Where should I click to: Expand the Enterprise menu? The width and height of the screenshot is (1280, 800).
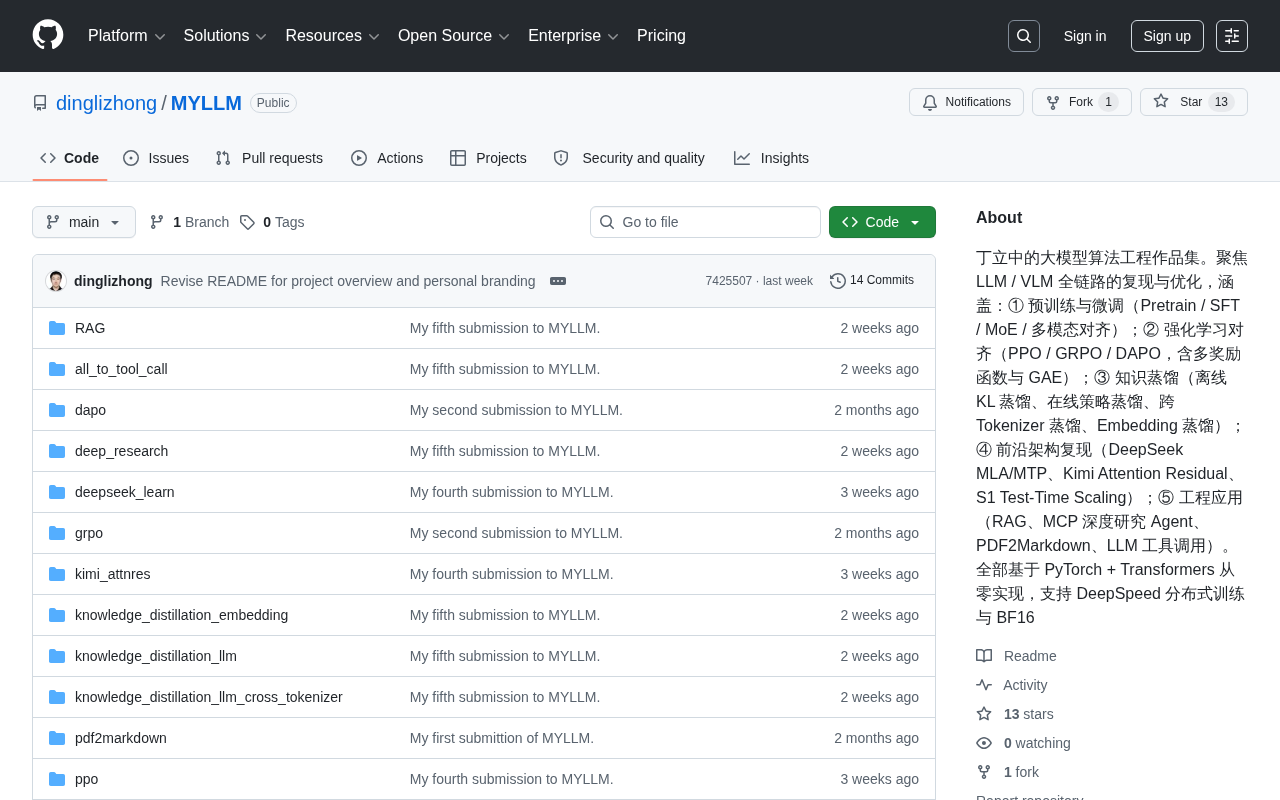[x=573, y=36]
